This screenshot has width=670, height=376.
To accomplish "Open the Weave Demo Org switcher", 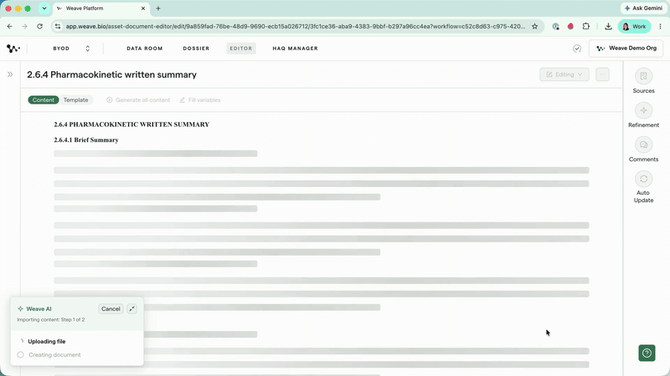I will tap(626, 48).
